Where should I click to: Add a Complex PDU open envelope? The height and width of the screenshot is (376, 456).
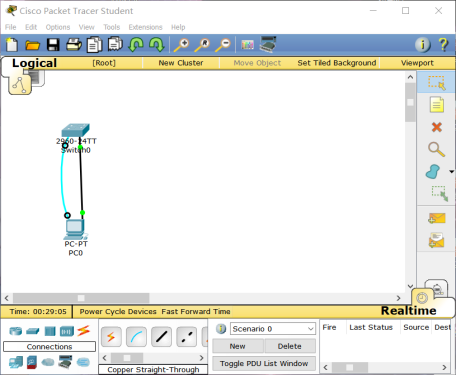436,240
